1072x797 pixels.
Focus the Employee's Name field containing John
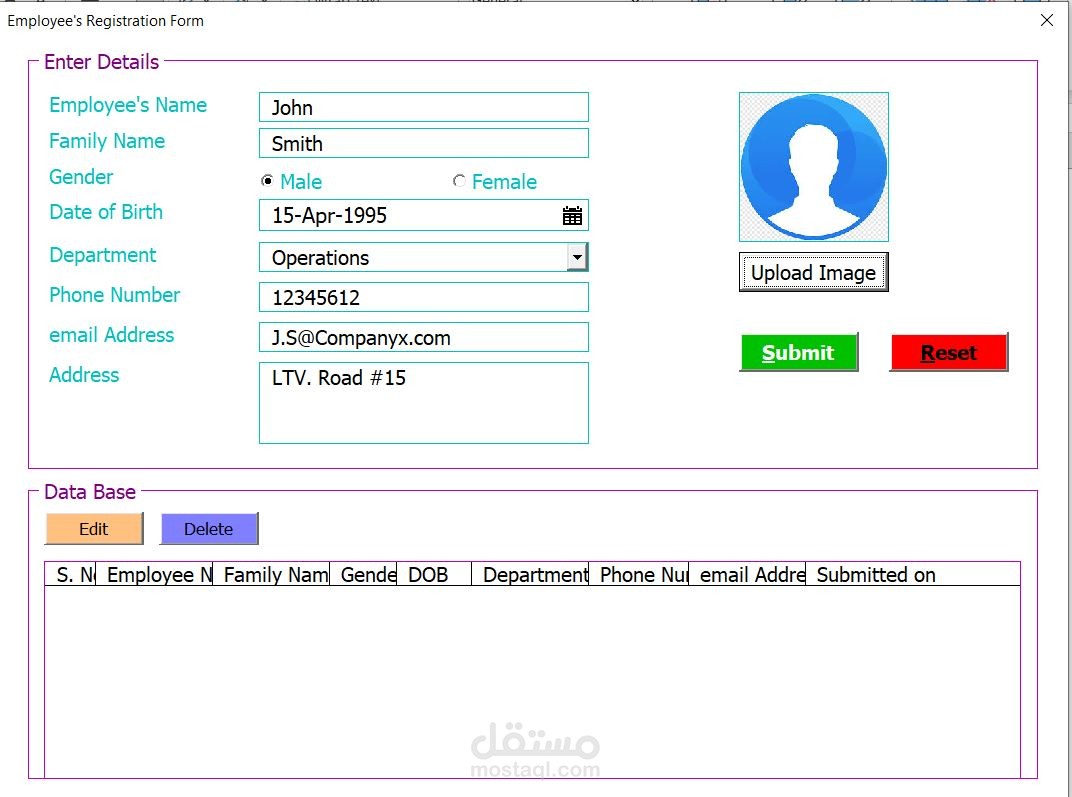[x=424, y=107]
